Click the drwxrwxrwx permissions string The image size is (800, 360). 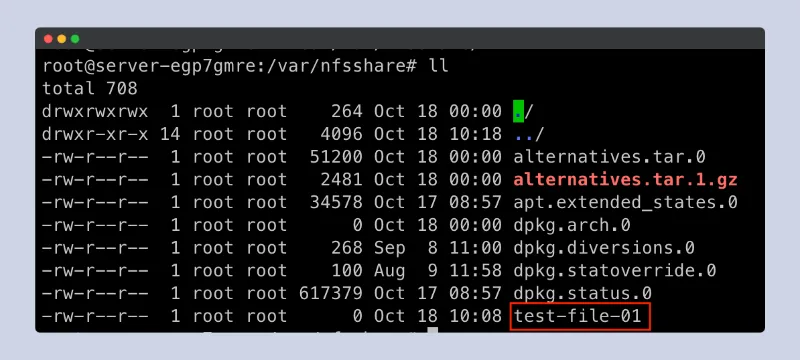point(95,112)
